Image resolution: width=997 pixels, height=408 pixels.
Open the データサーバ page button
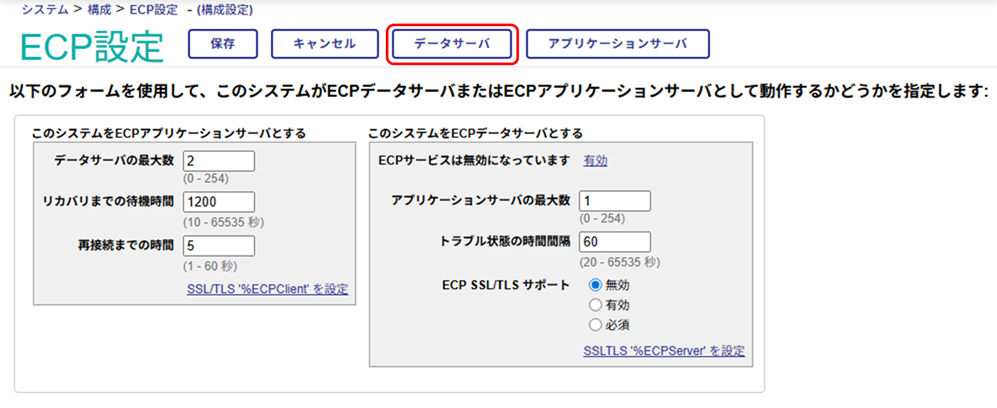(x=453, y=44)
